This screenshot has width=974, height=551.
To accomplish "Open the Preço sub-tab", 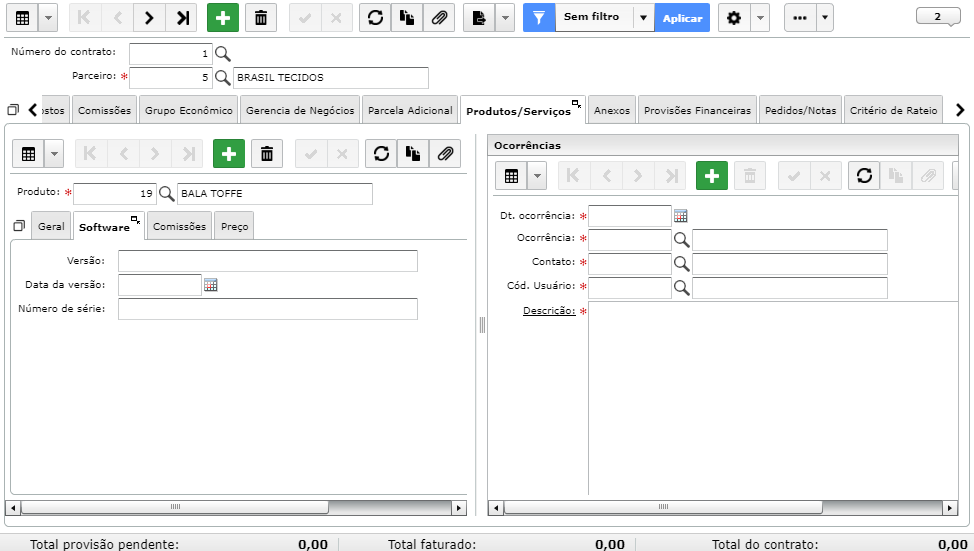I will [235, 226].
